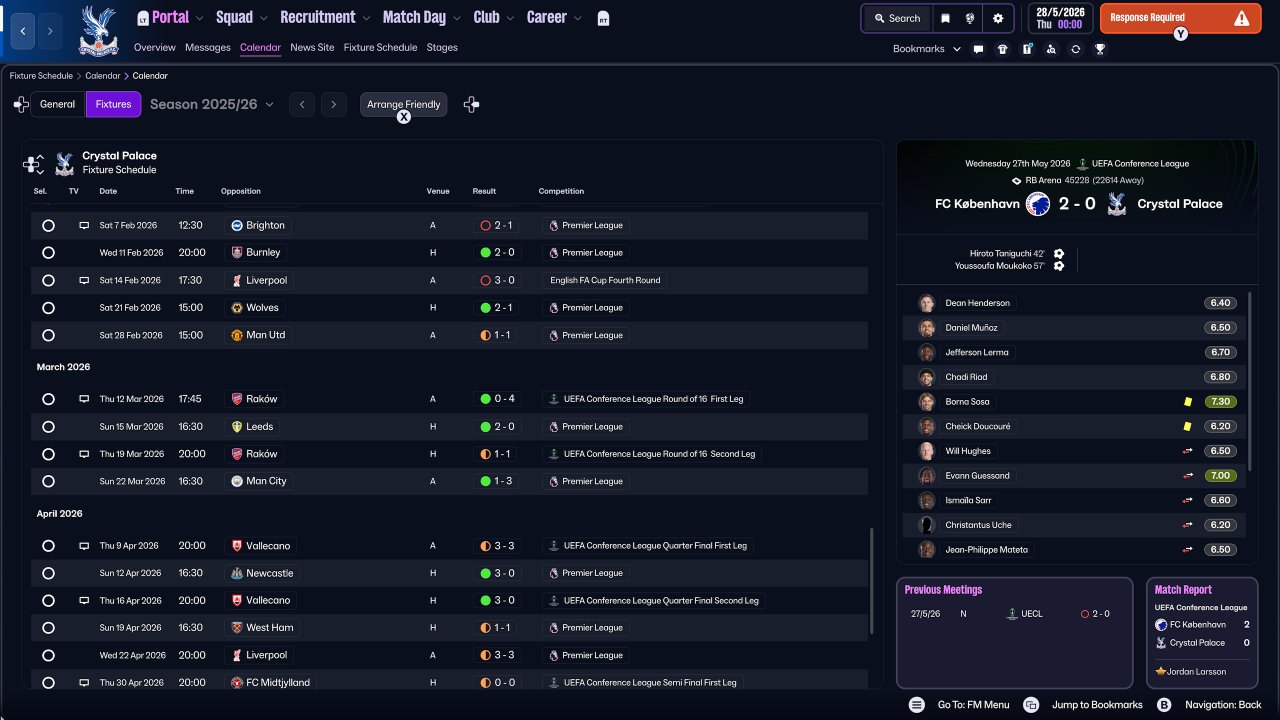Click the circular arrows transfer shortcut icon
This screenshot has height=720, width=1280.
(x=1075, y=49)
